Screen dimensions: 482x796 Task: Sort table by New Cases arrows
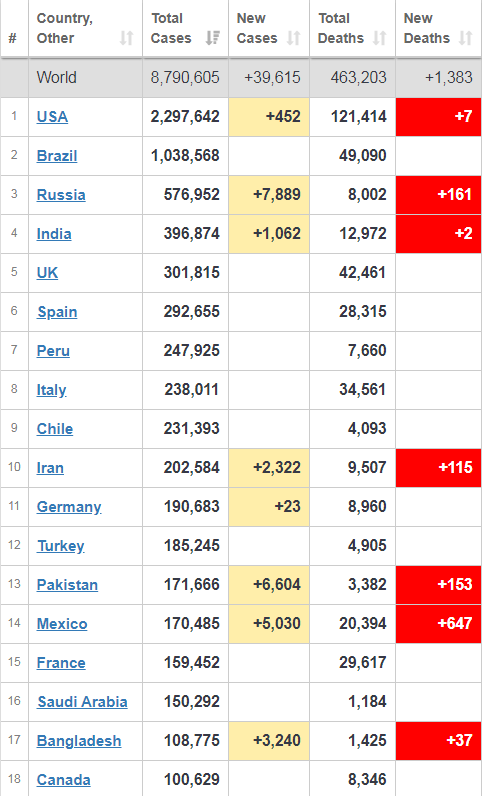(x=294, y=38)
